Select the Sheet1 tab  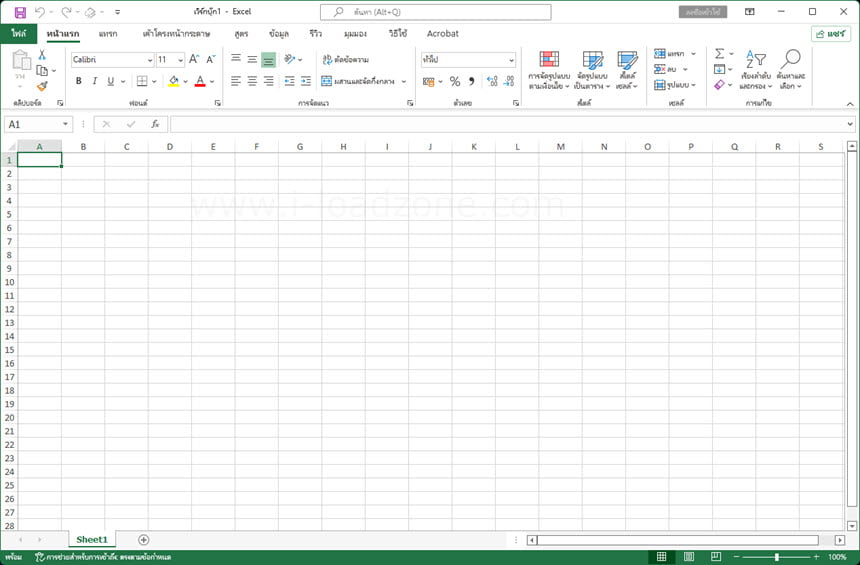point(92,539)
